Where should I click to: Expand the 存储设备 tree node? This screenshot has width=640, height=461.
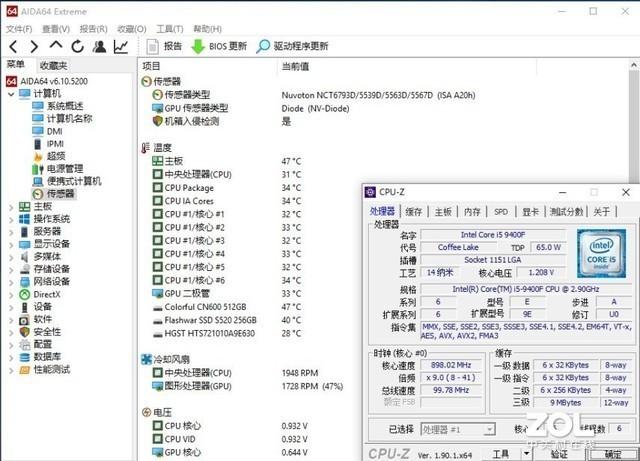tap(11, 270)
